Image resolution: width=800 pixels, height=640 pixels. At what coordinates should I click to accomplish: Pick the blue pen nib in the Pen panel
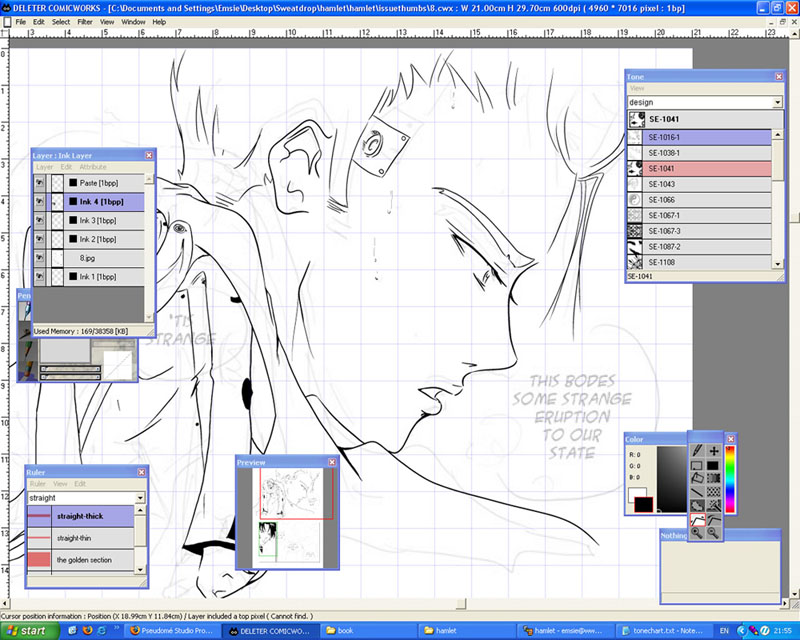click(x=25, y=311)
